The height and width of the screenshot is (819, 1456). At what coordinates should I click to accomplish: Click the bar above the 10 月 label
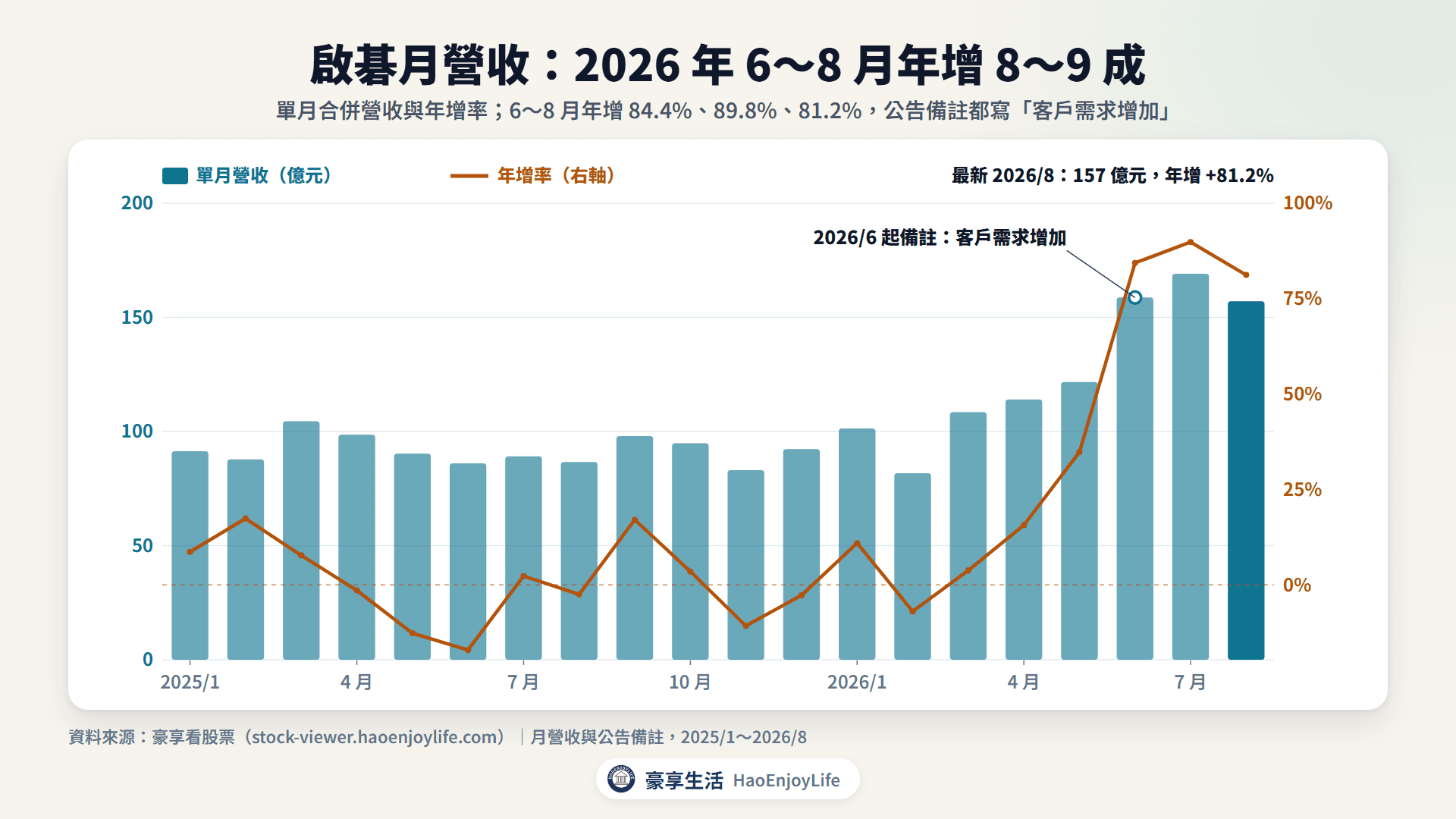pyautogui.click(x=690, y=551)
